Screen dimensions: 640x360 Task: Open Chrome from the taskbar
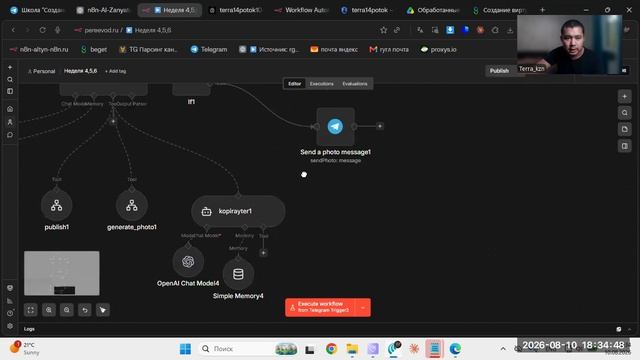click(x=331, y=349)
